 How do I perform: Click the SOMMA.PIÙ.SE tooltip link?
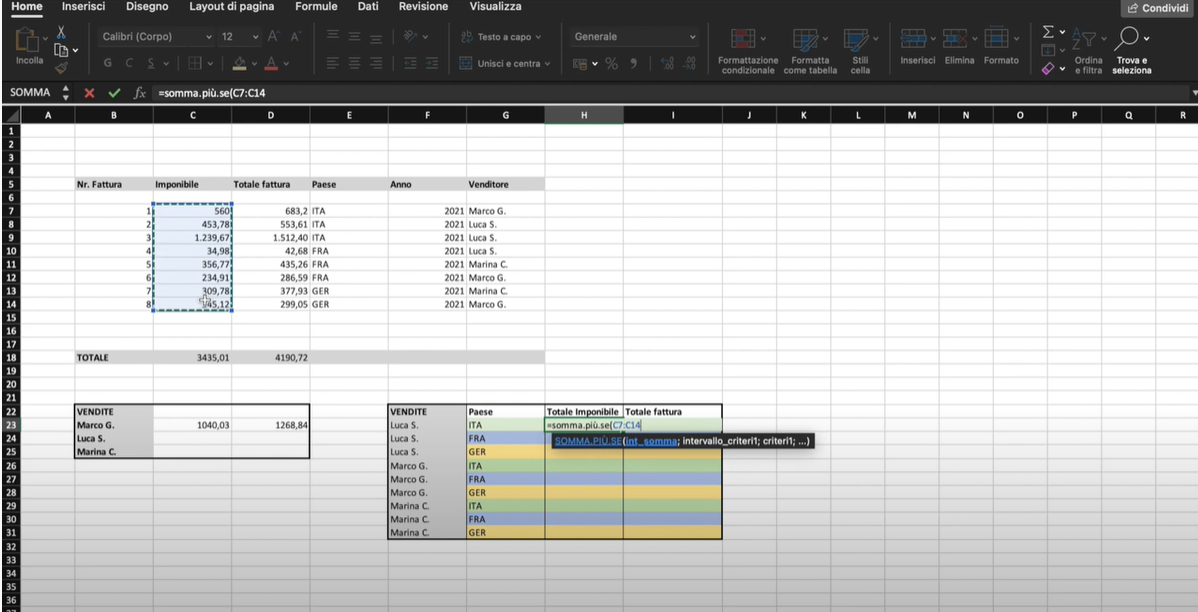[x=588, y=439]
